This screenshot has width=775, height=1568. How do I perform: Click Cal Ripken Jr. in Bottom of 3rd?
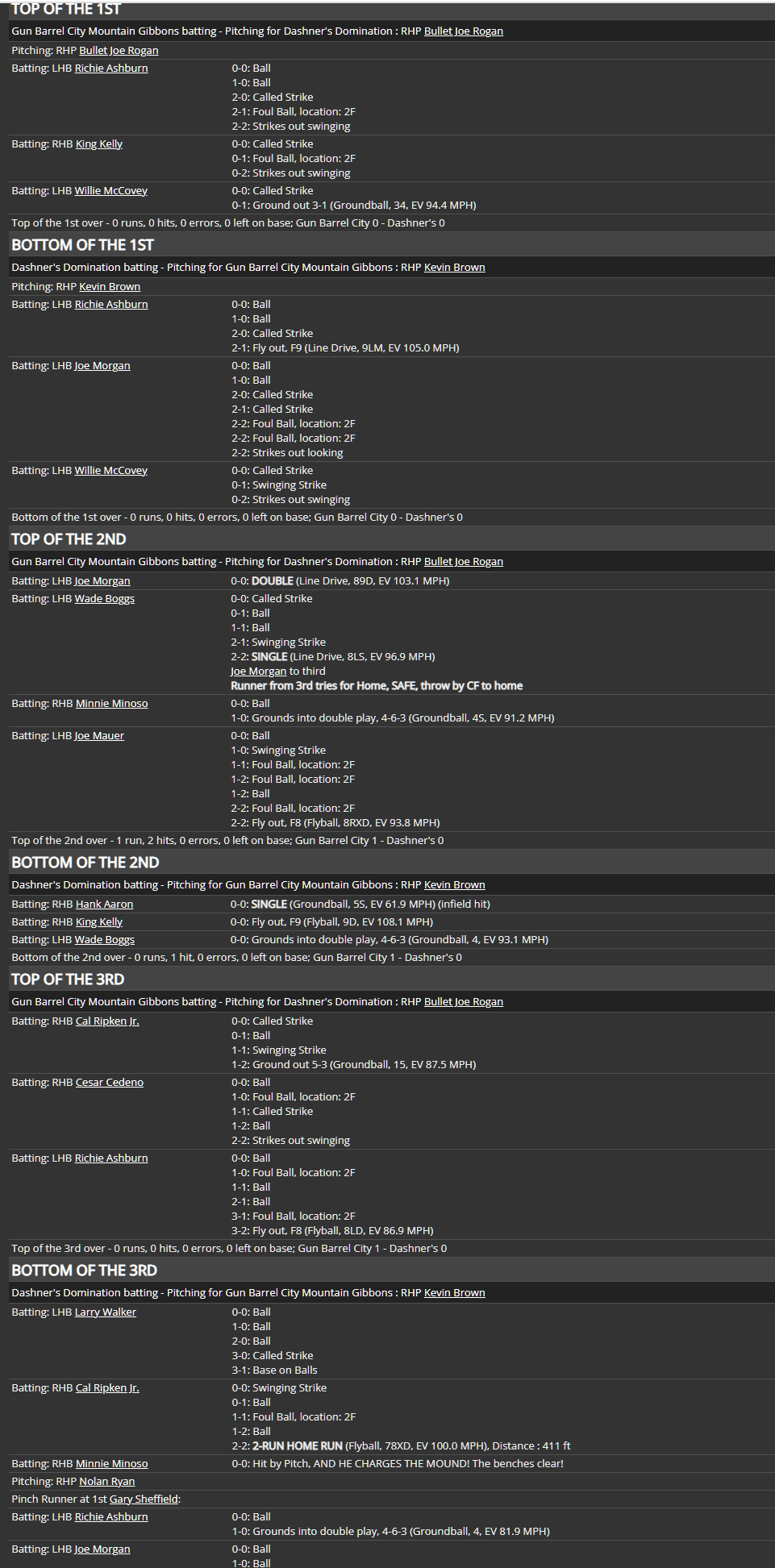pos(107,1388)
